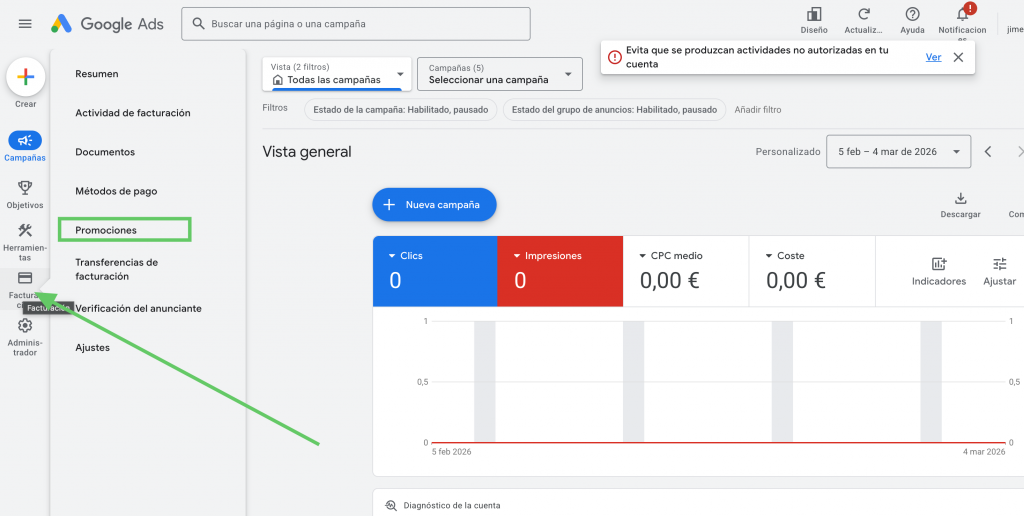The height and width of the screenshot is (516, 1024).
Task: Open Administrador gear icon
Action: pyautogui.click(x=25, y=326)
